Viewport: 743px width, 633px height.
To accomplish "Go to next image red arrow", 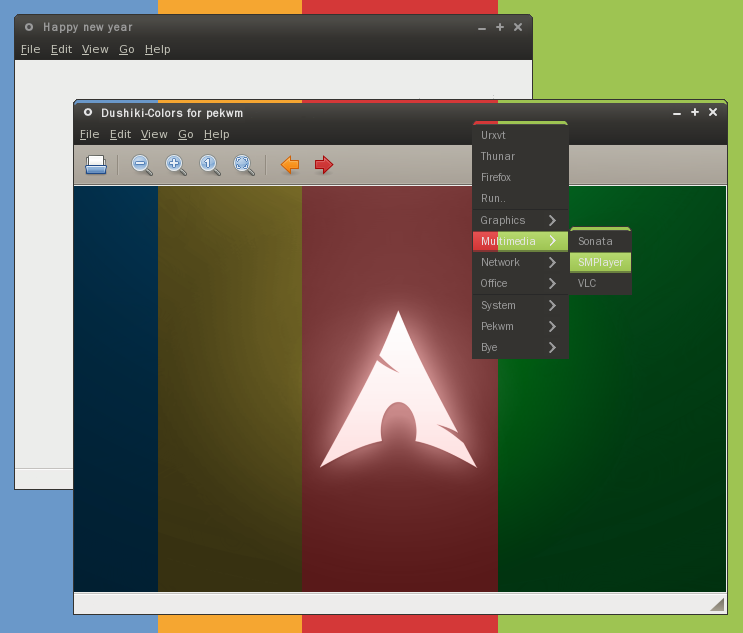I will tap(324, 165).
